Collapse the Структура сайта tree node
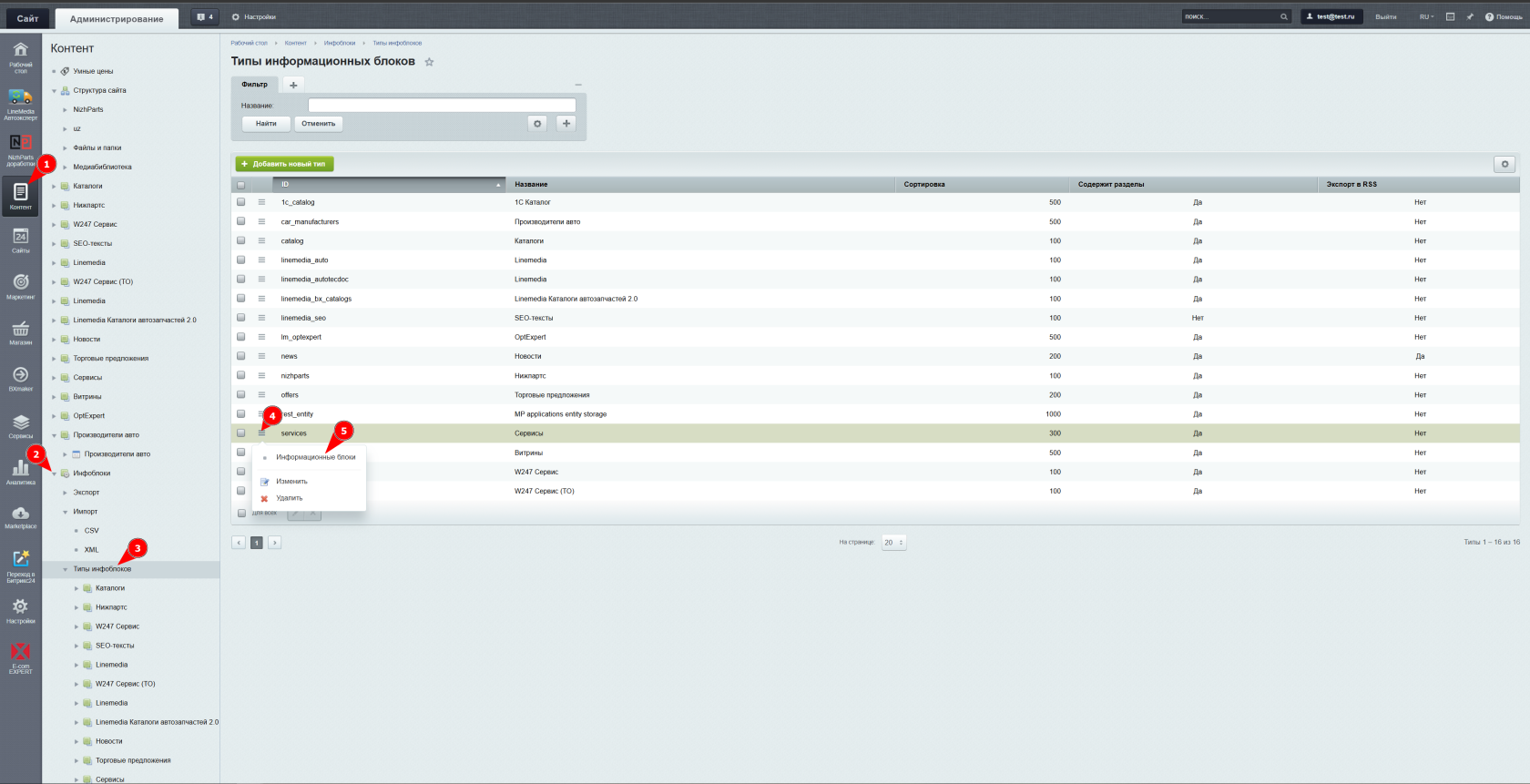This screenshot has width=1530, height=784. click(54, 91)
